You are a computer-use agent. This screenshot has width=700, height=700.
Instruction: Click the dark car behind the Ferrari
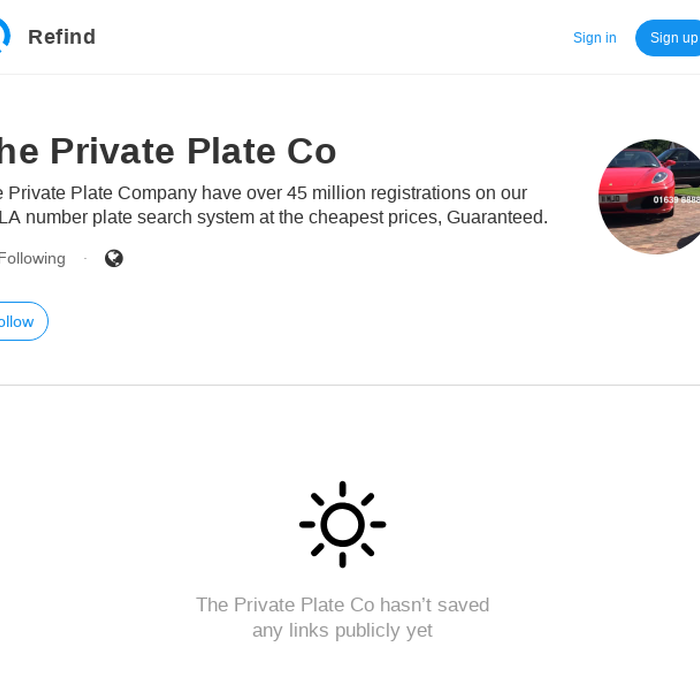(681, 165)
